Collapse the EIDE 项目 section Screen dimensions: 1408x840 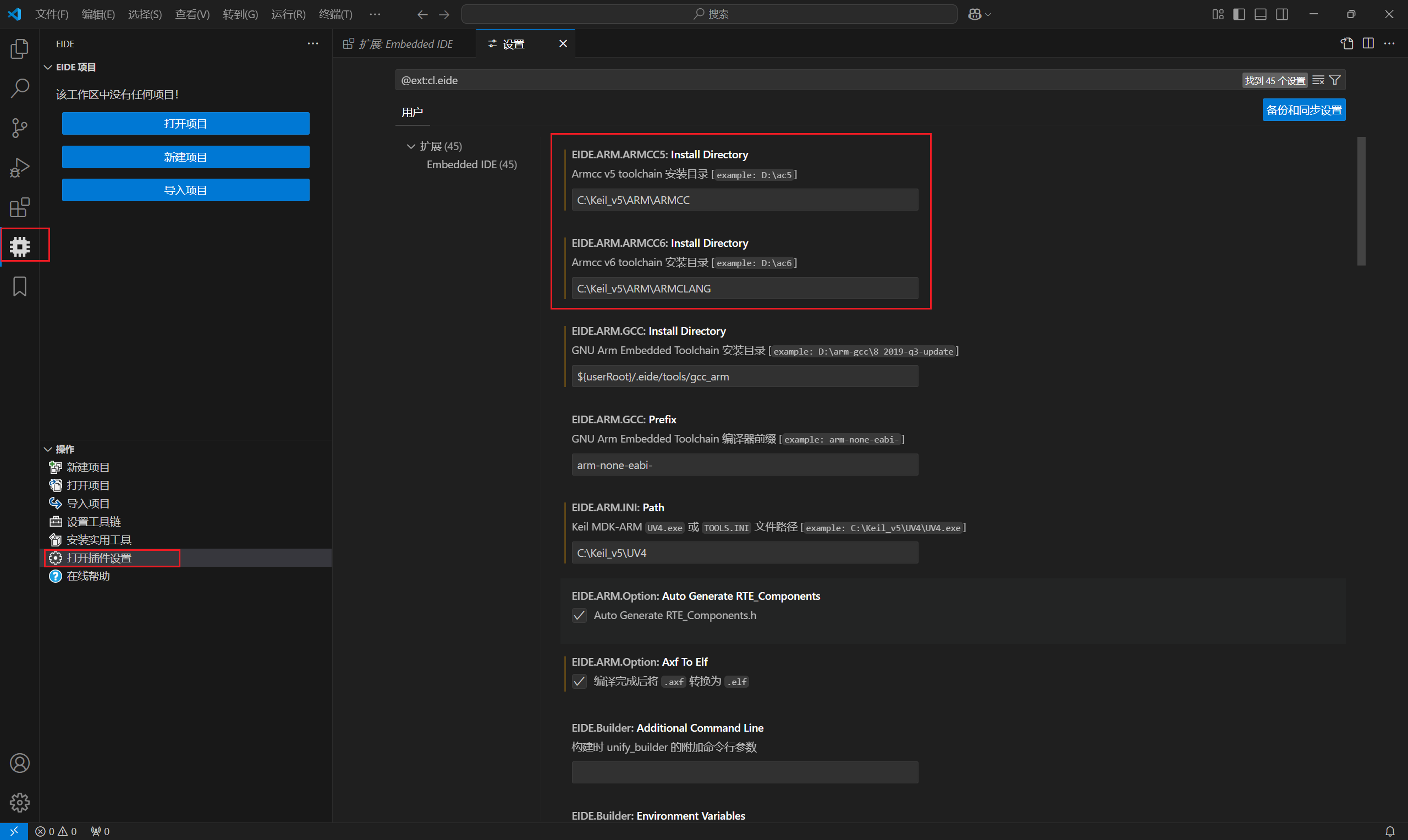(x=48, y=68)
